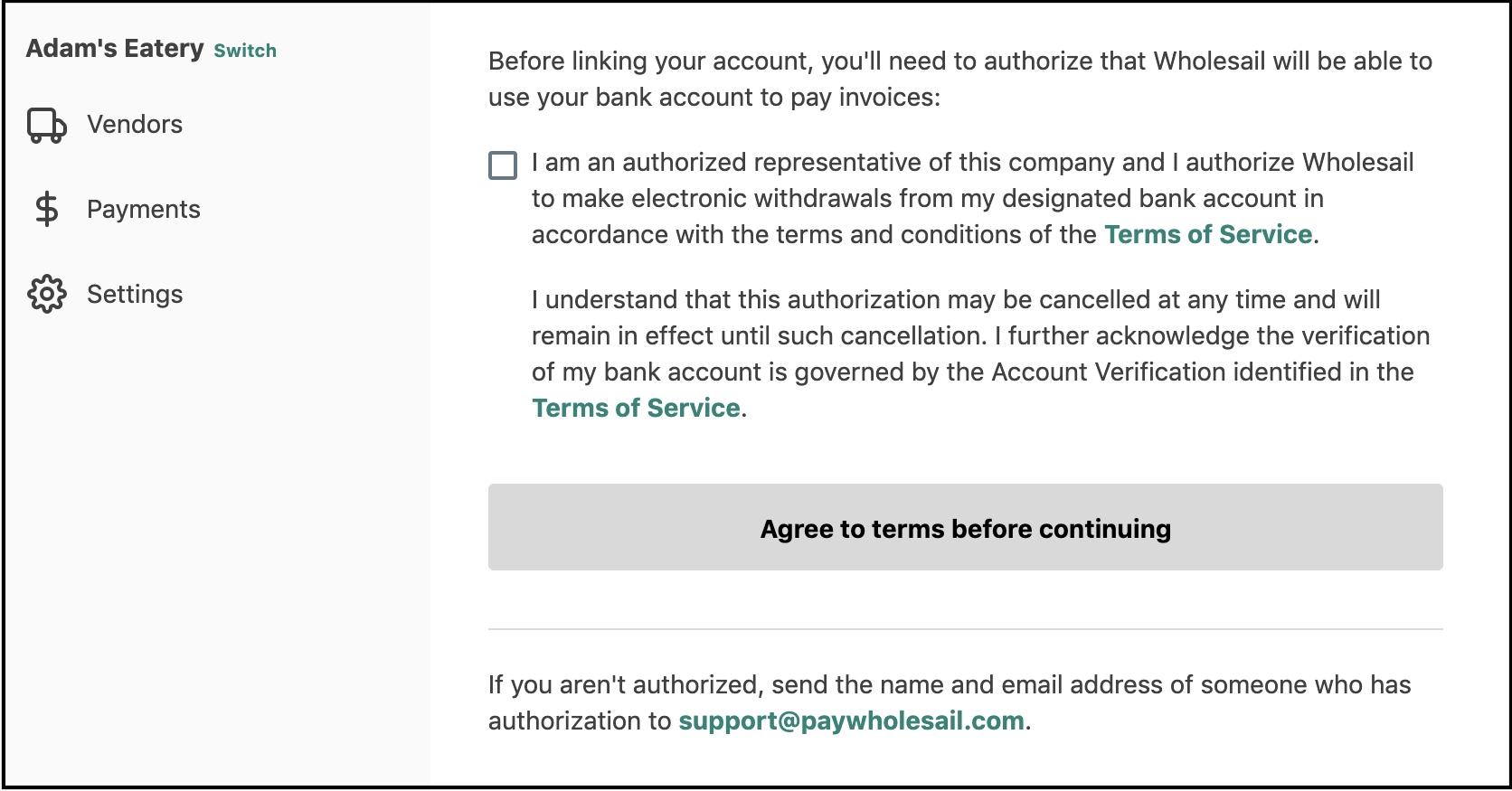
Task: Click the "I understand that this authorization" paragraph
Action: coord(981,354)
